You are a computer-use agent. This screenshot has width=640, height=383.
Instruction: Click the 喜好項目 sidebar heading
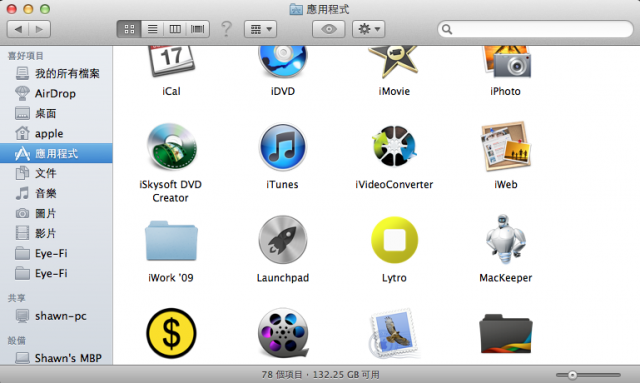(25, 56)
